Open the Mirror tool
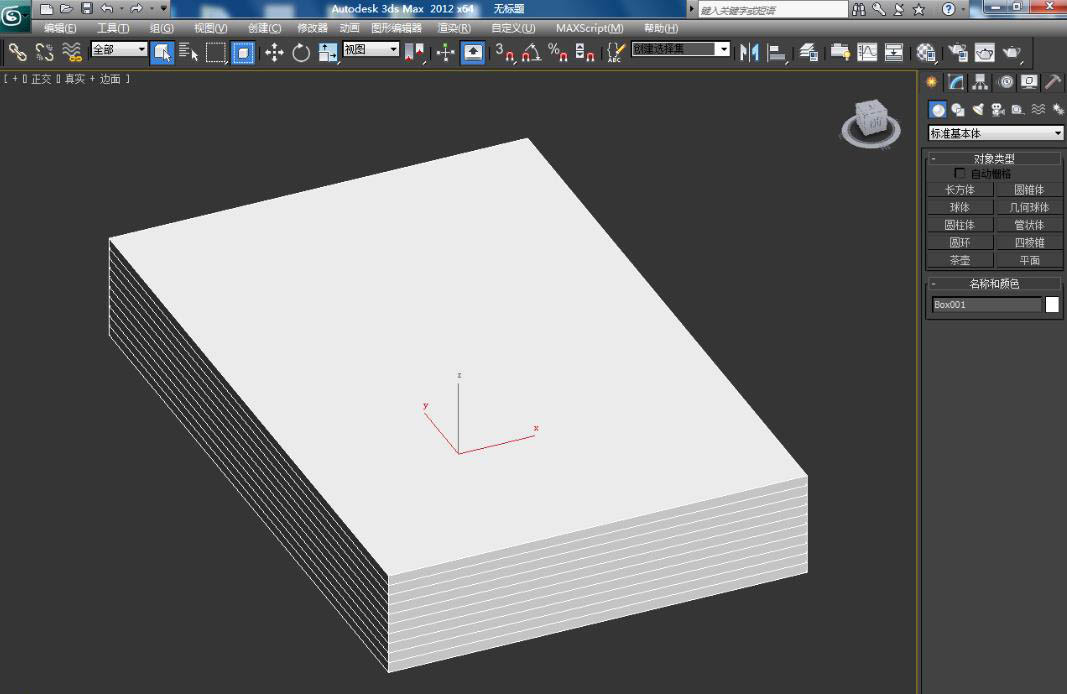This screenshot has width=1067, height=694. (749, 52)
